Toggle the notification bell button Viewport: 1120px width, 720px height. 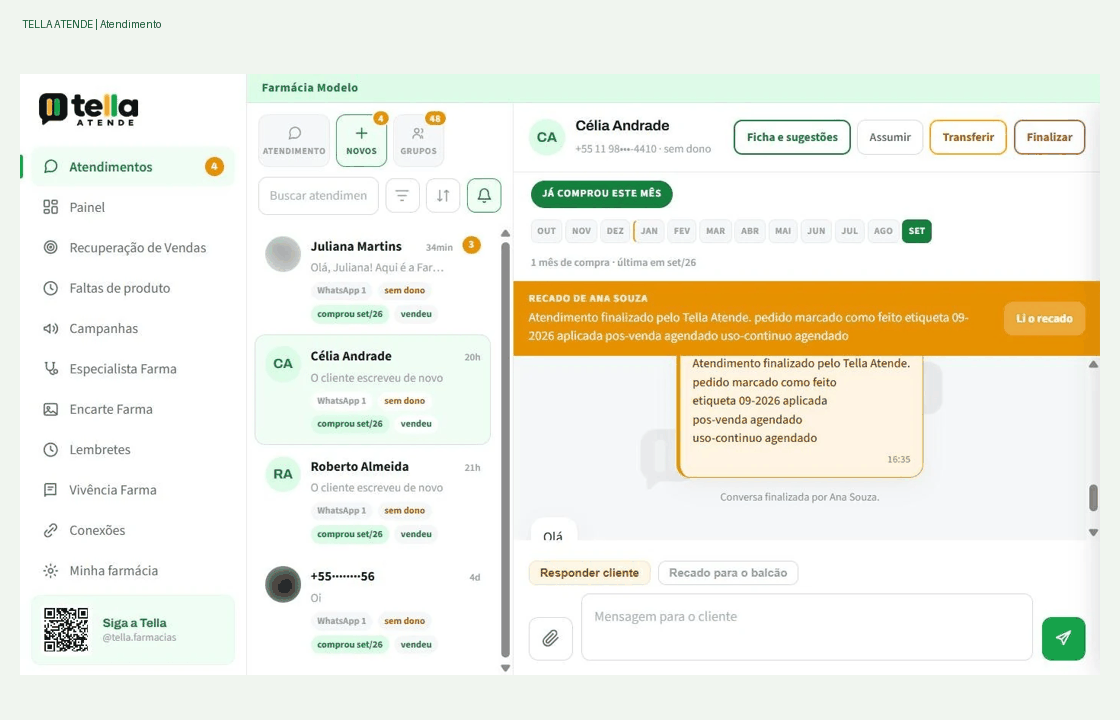[484, 196]
